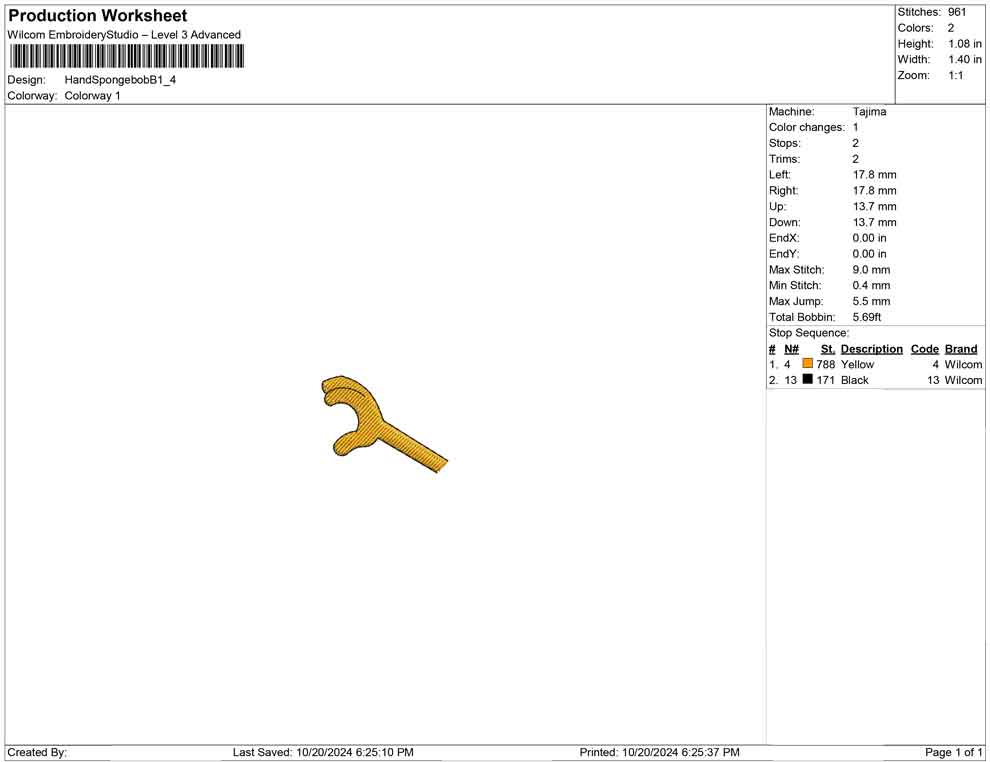990x762 pixels.
Task: Click the 'Wilcom EmbroideryStudio – Level 3 Advanced' subtitle
Action: pos(124,35)
